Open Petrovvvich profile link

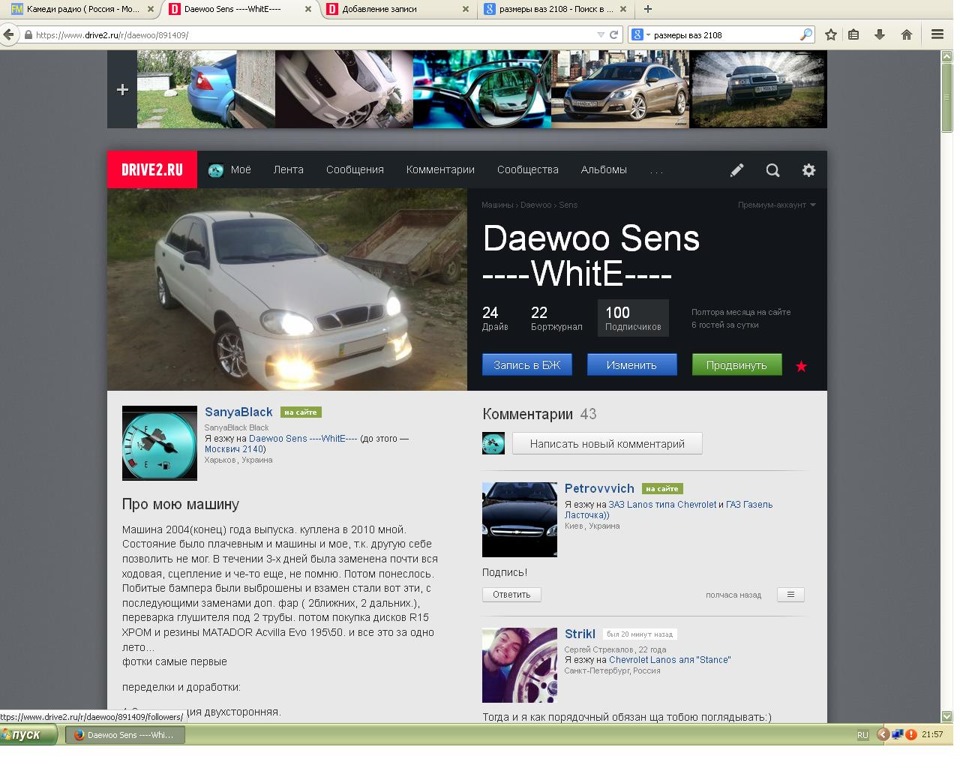(599, 489)
